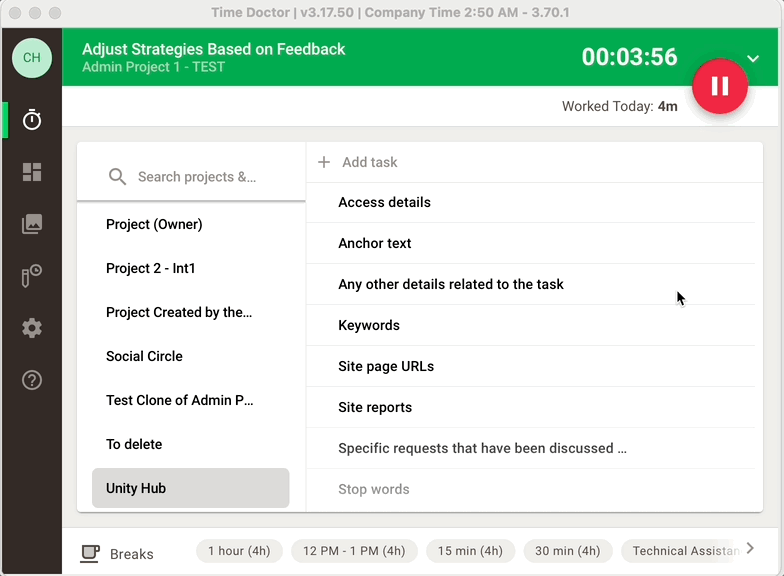The width and height of the screenshot is (784, 576).
Task: Open the settings gear icon
Action: [x=32, y=328]
